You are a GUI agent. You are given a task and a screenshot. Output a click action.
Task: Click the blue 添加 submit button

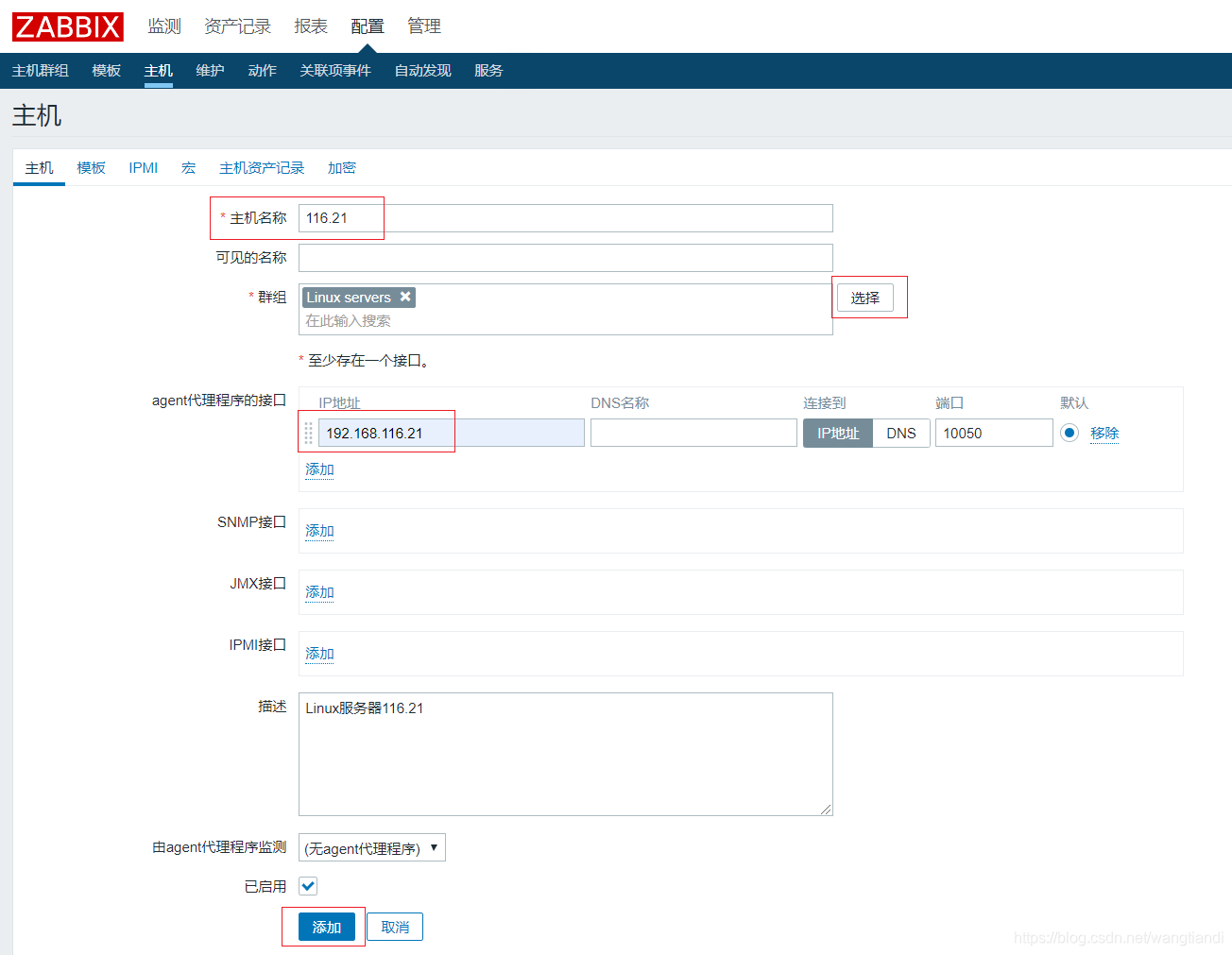point(327,927)
